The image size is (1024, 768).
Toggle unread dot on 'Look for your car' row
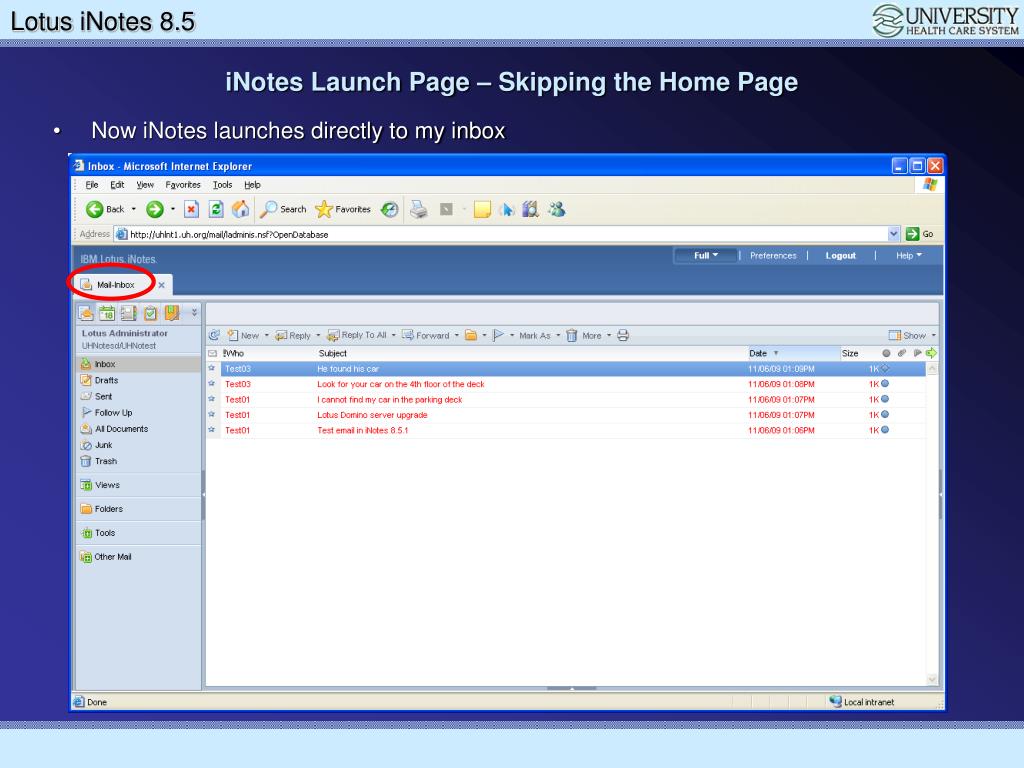(x=885, y=383)
